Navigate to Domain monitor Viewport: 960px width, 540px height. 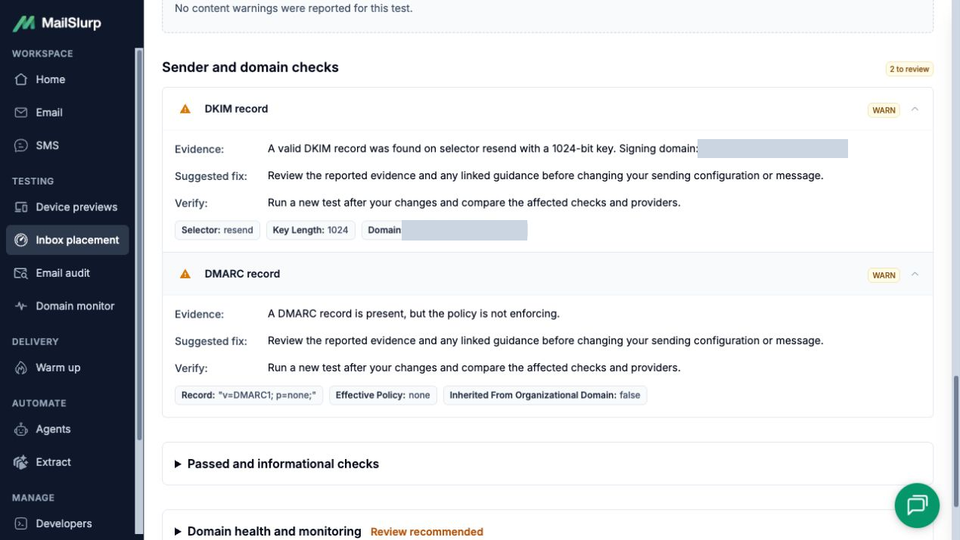(x=67, y=306)
